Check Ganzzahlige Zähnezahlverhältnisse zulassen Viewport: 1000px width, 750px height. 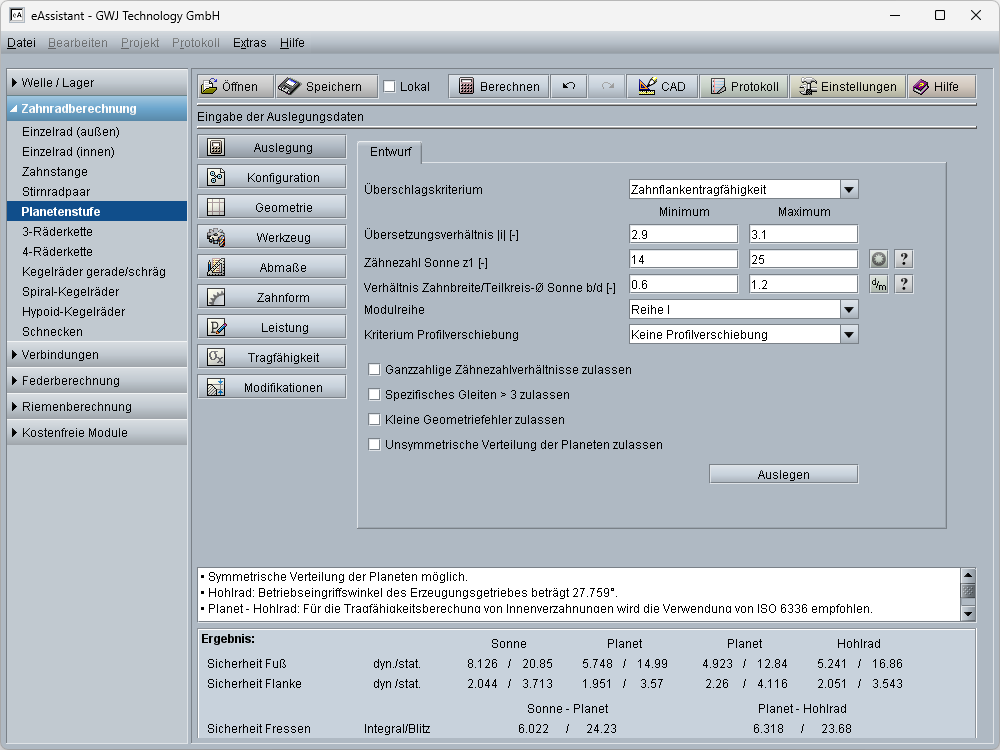tap(375, 370)
